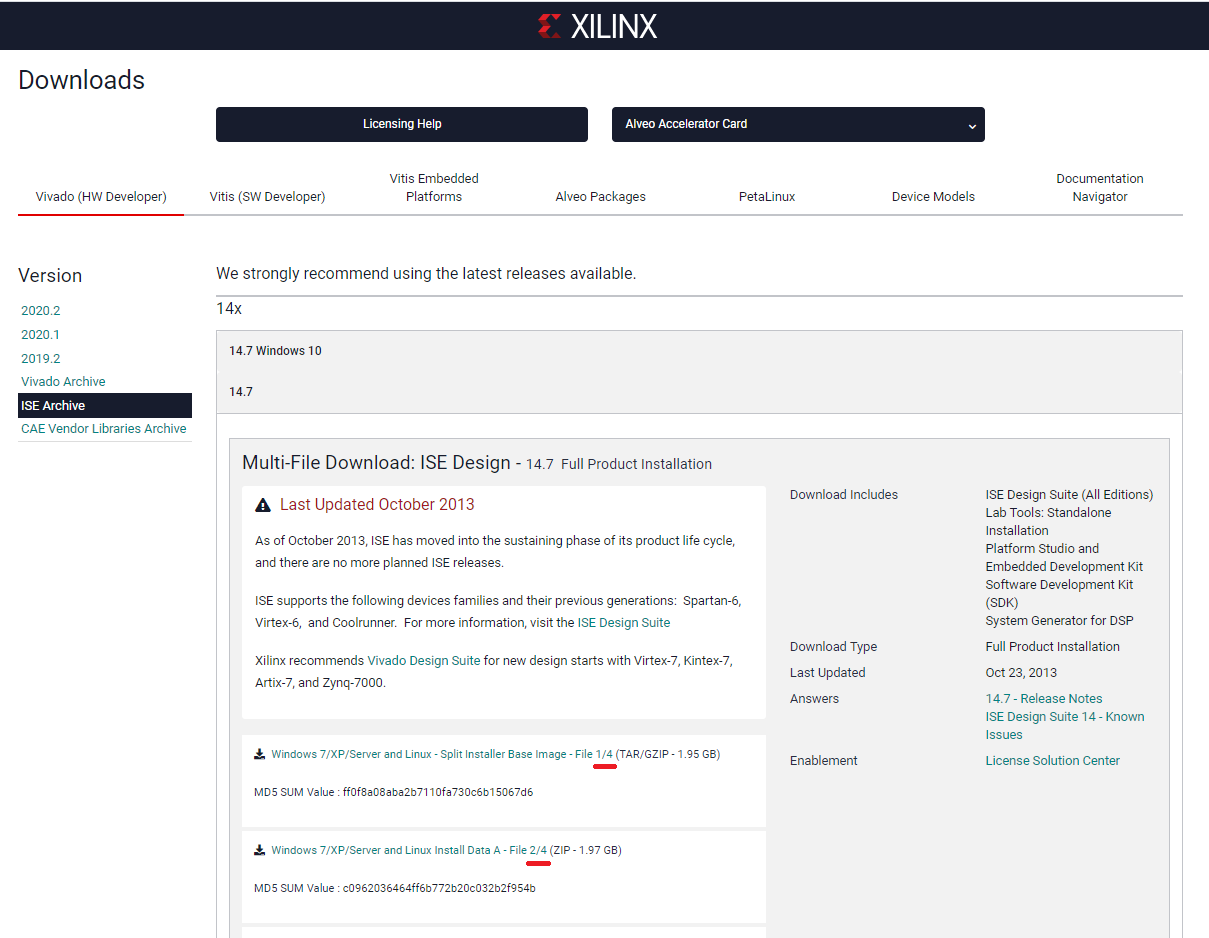Follow the Vivado Design Suite link

point(424,661)
